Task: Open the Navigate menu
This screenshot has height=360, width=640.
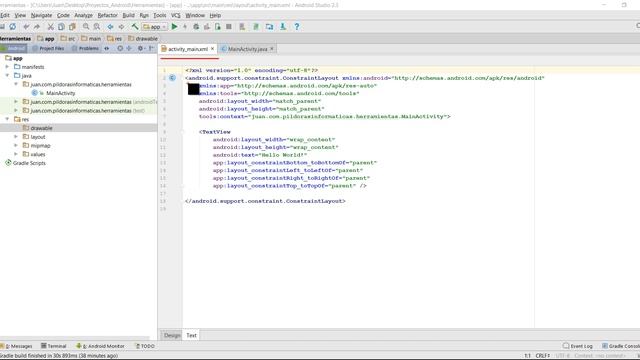Action: [x=41, y=15]
